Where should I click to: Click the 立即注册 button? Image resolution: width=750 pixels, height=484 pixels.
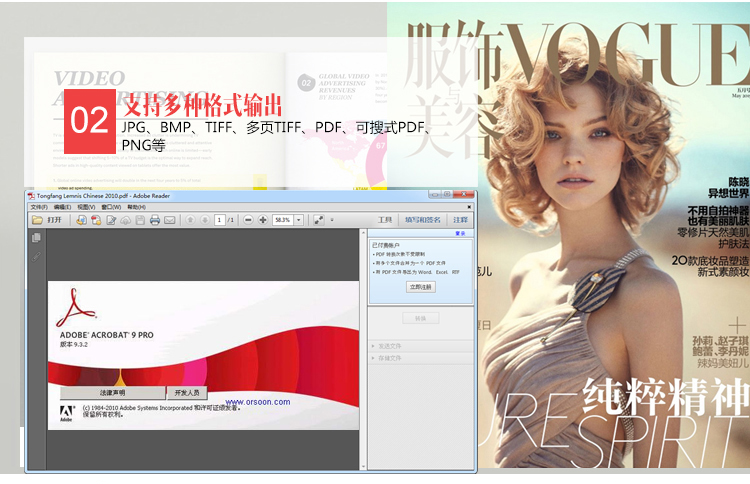(x=420, y=286)
